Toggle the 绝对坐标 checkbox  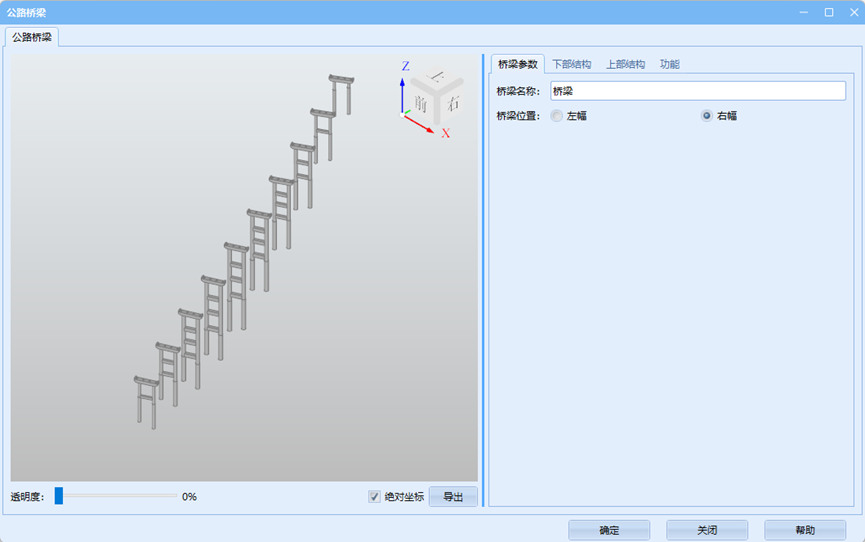tap(375, 496)
